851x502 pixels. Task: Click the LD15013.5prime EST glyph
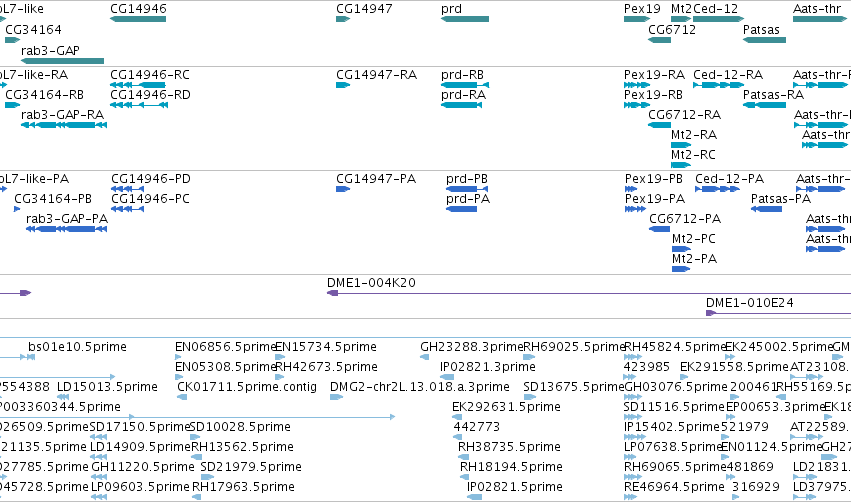pos(62,397)
